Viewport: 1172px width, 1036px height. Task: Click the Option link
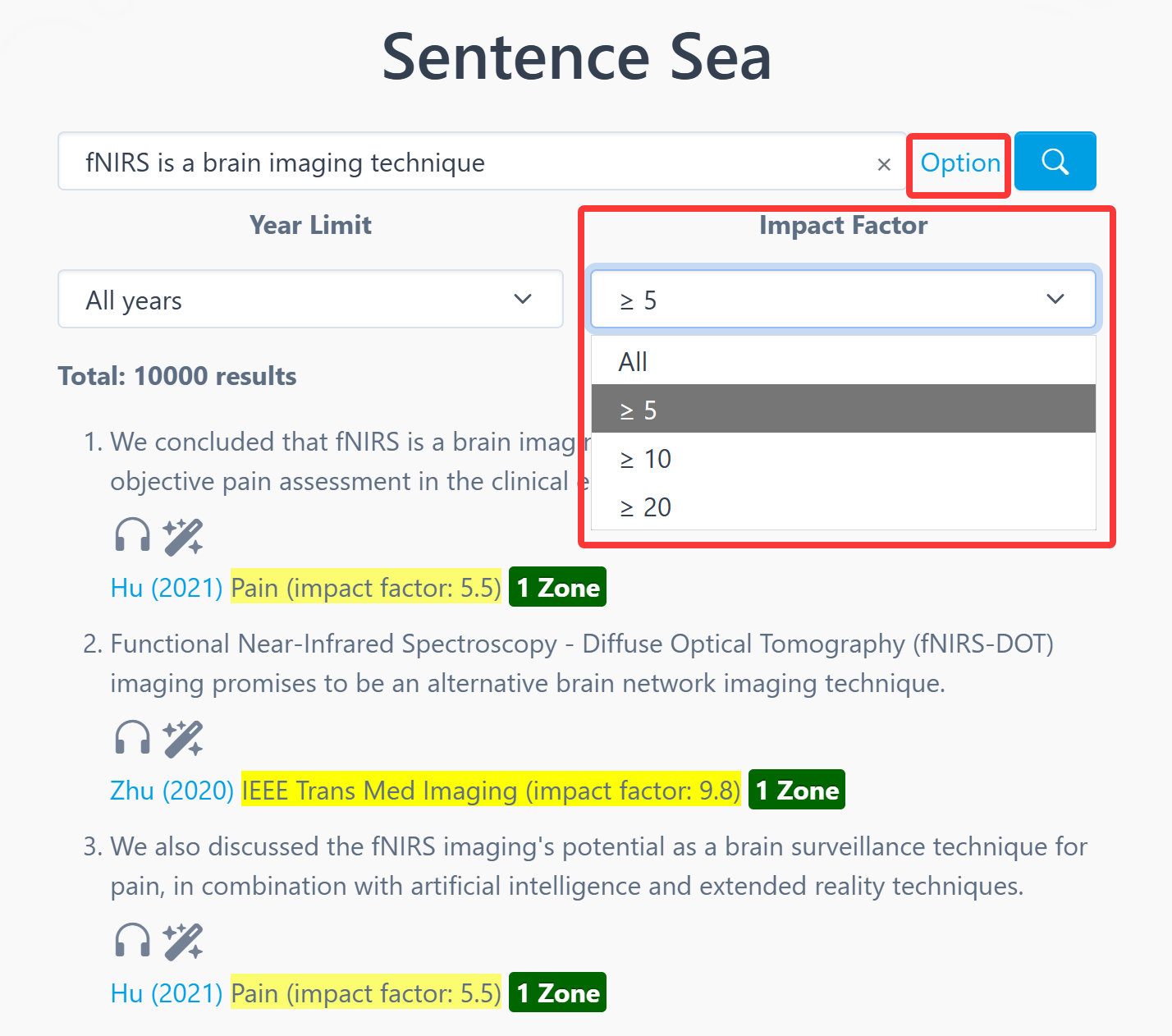[x=959, y=163]
